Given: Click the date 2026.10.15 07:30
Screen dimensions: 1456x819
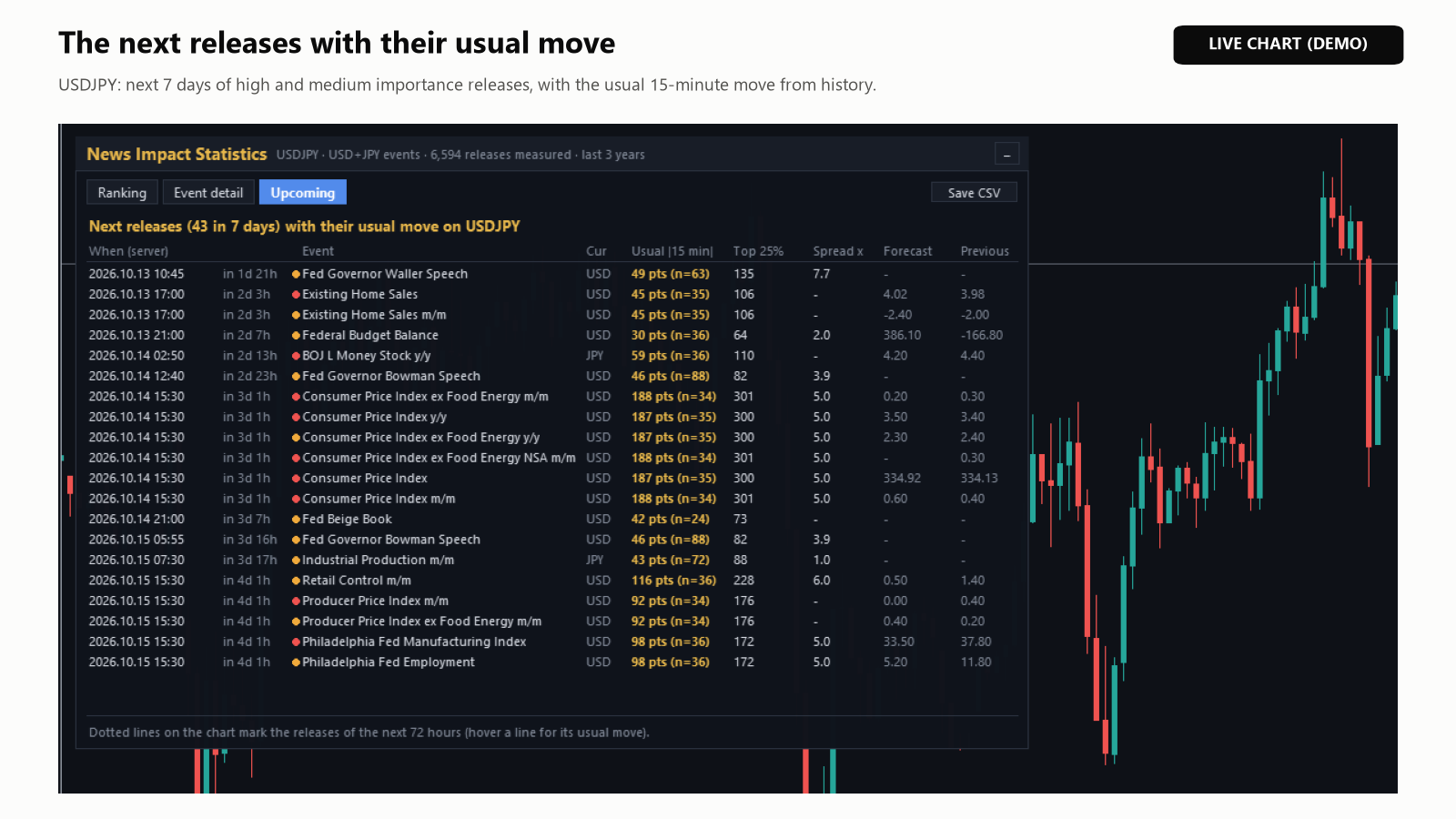Looking at the screenshot, I should (136, 561).
